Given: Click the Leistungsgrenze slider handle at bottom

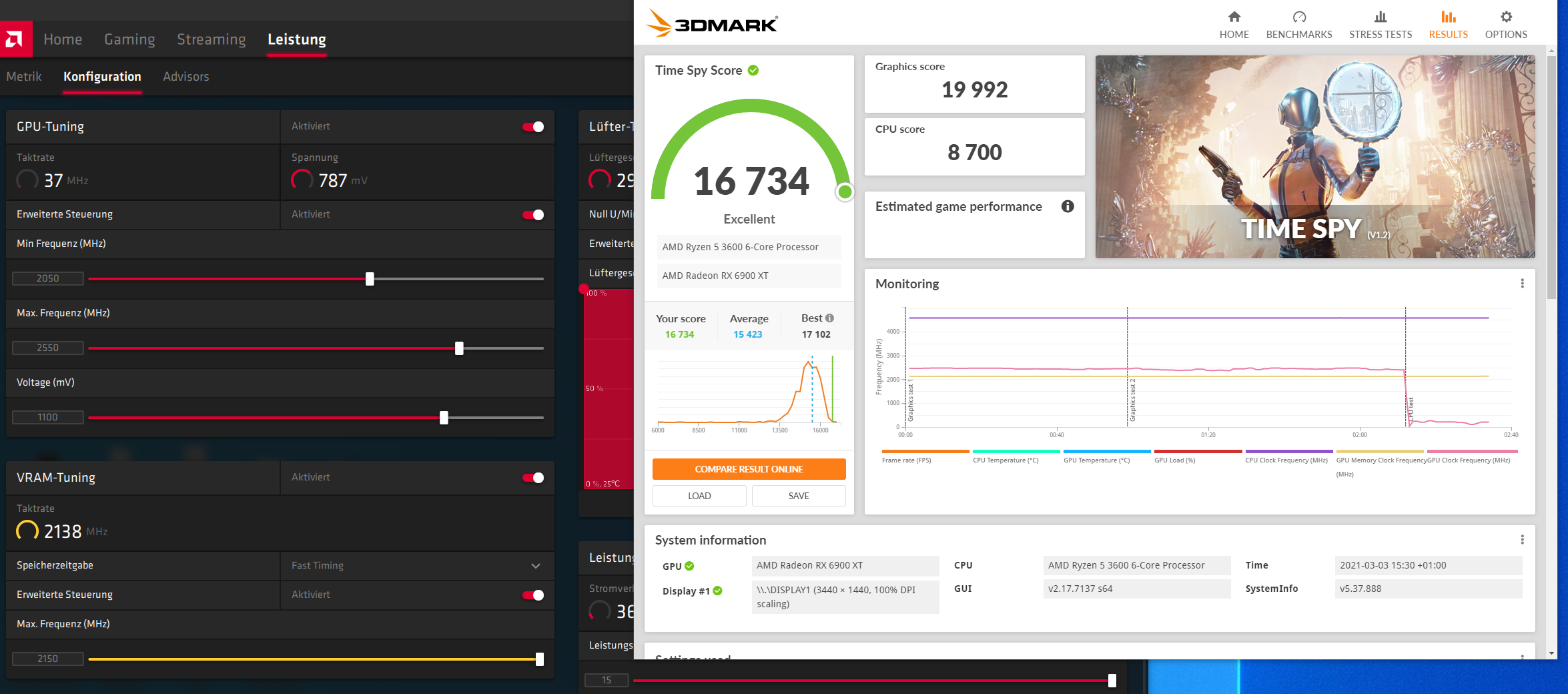Looking at the screenshot, I should [1112, 680].
